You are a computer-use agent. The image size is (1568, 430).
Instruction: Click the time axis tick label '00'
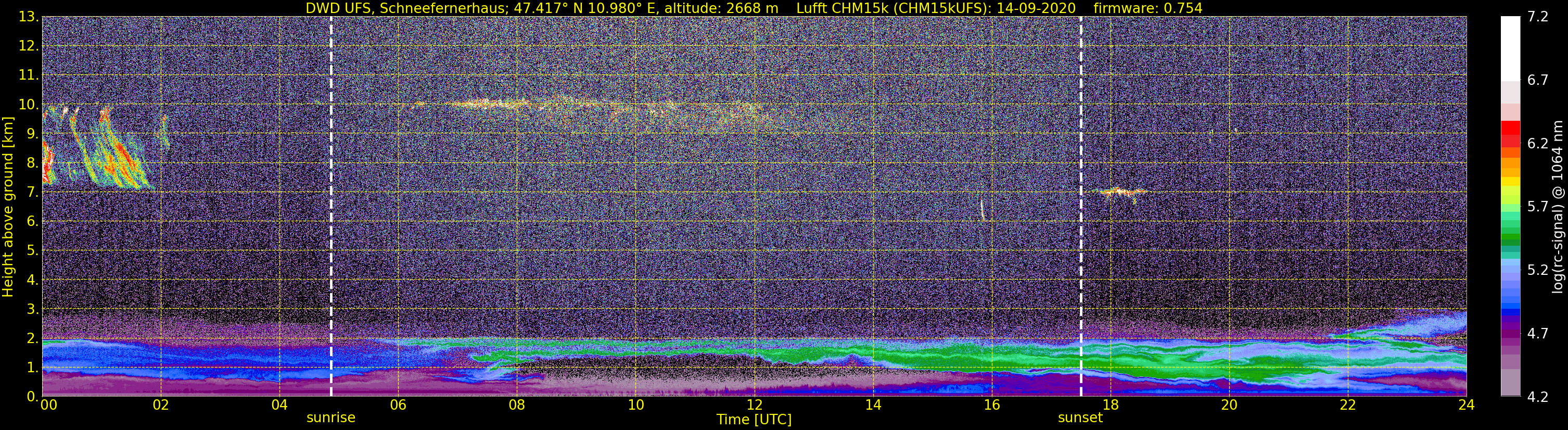click(x=48, y=405)
